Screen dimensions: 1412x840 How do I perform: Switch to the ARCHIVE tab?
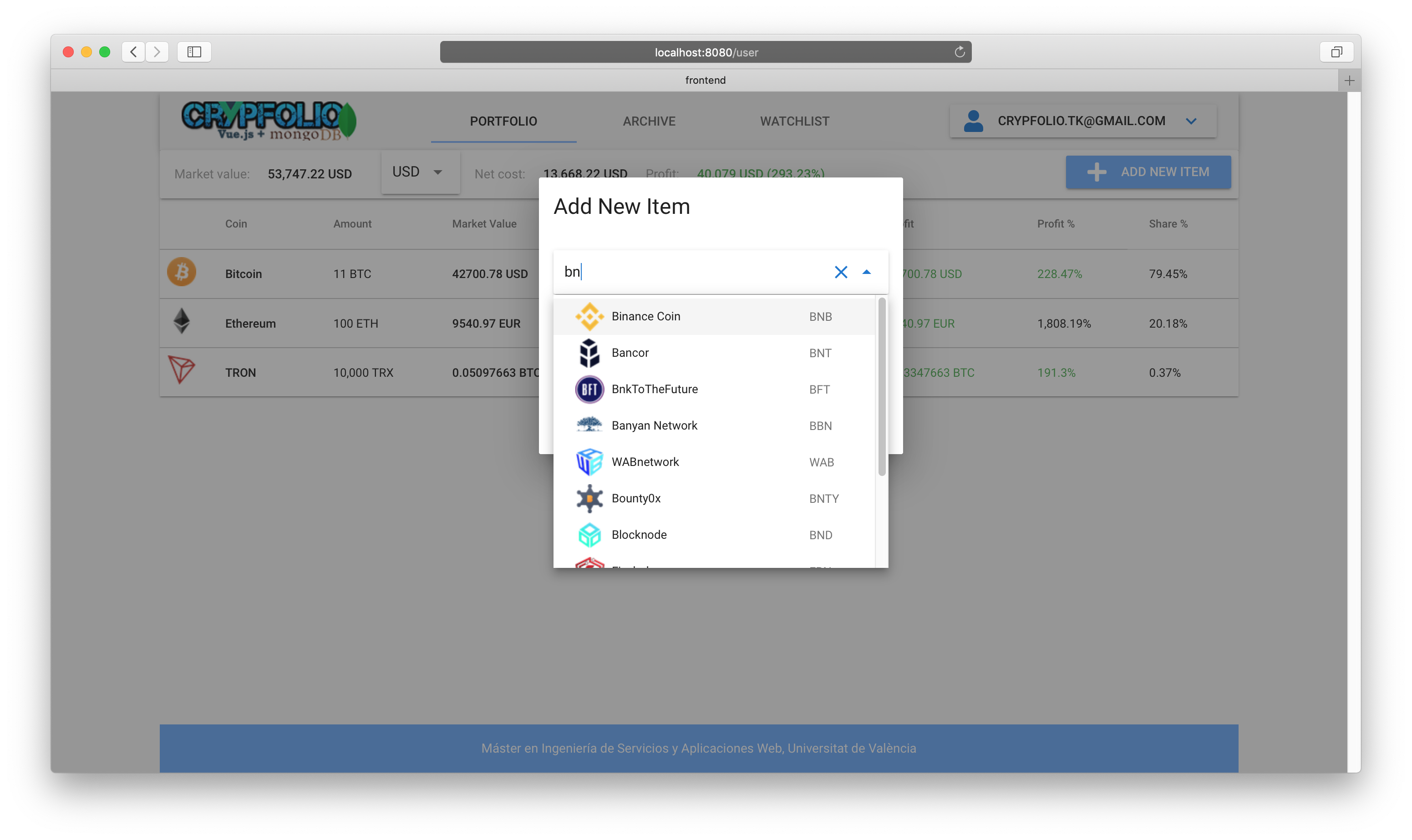(x=648, y=120)
